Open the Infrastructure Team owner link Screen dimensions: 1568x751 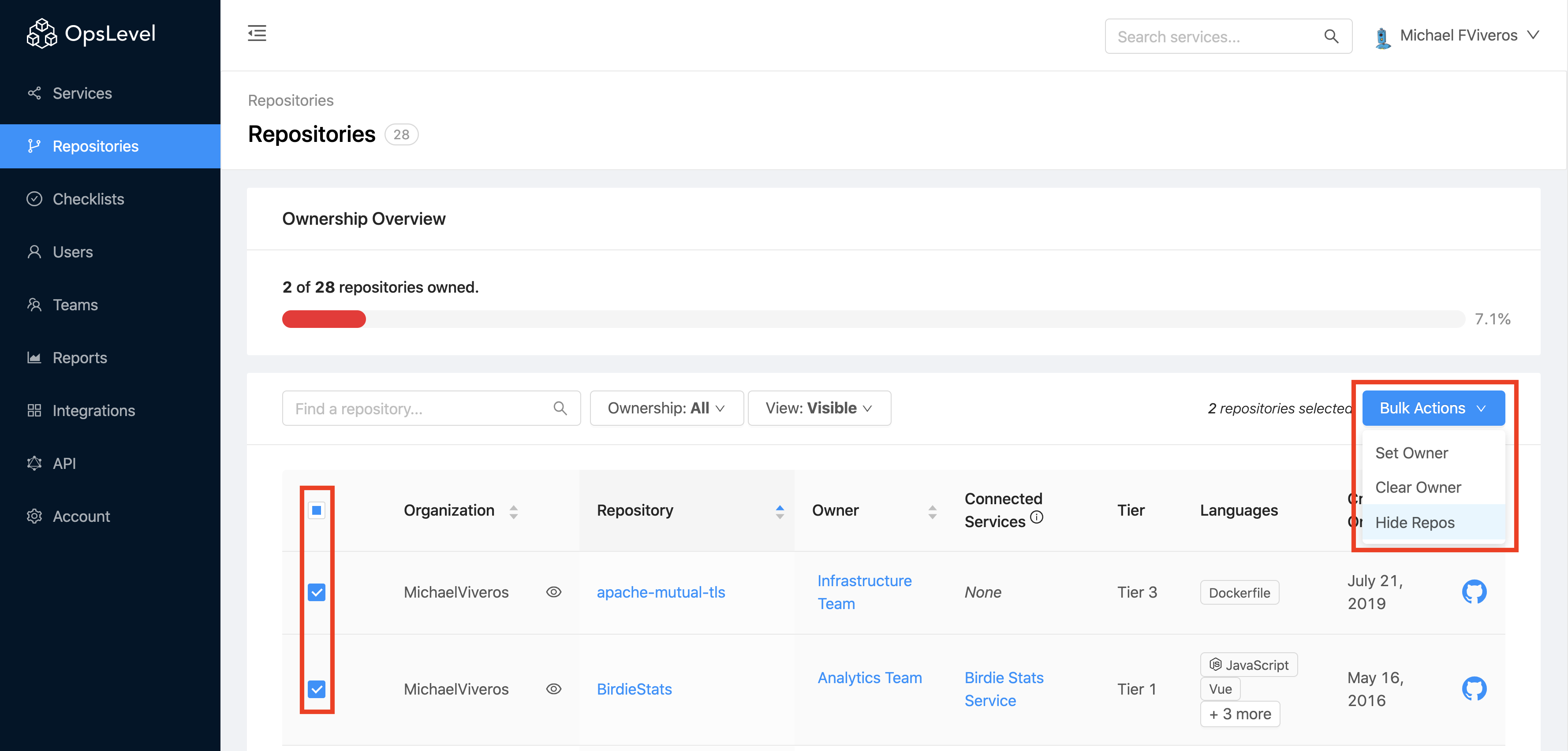(864, 592)
